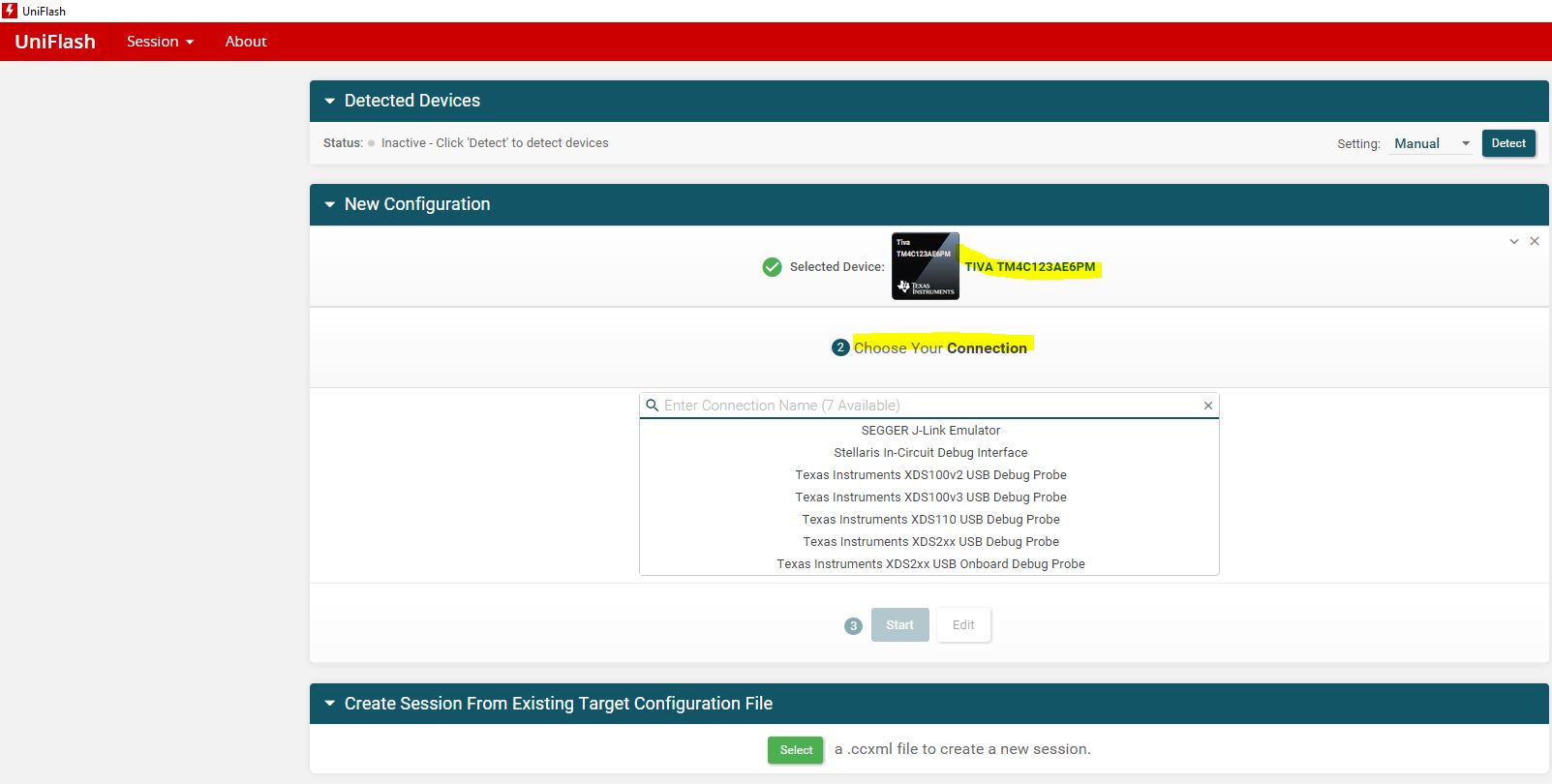Screen dimensions: 1552x784
Task: Select Texas Instruments XDS110 USB Debug Probe
Action: (x=930, y=520)
